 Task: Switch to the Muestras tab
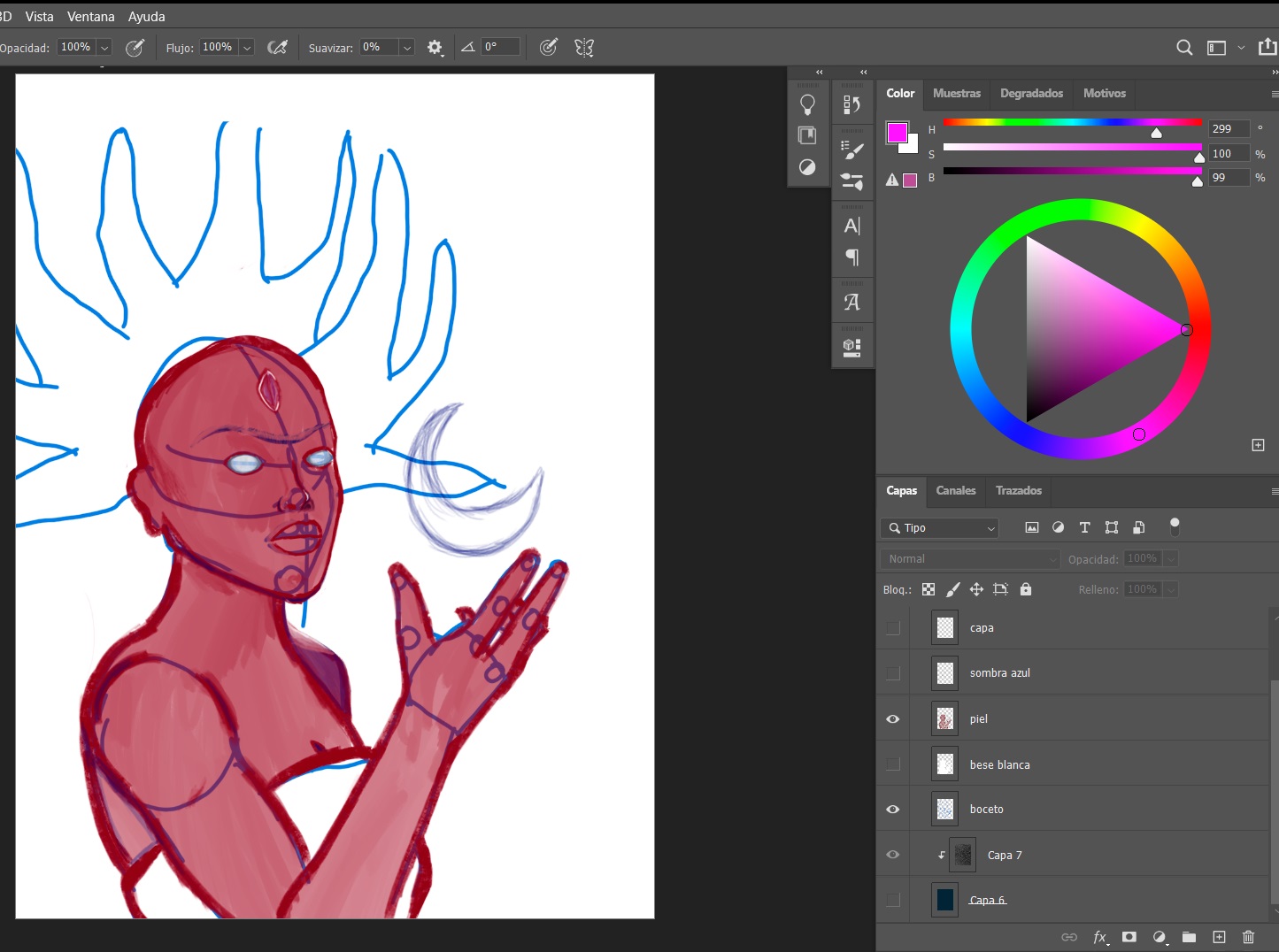coord(957,93)
